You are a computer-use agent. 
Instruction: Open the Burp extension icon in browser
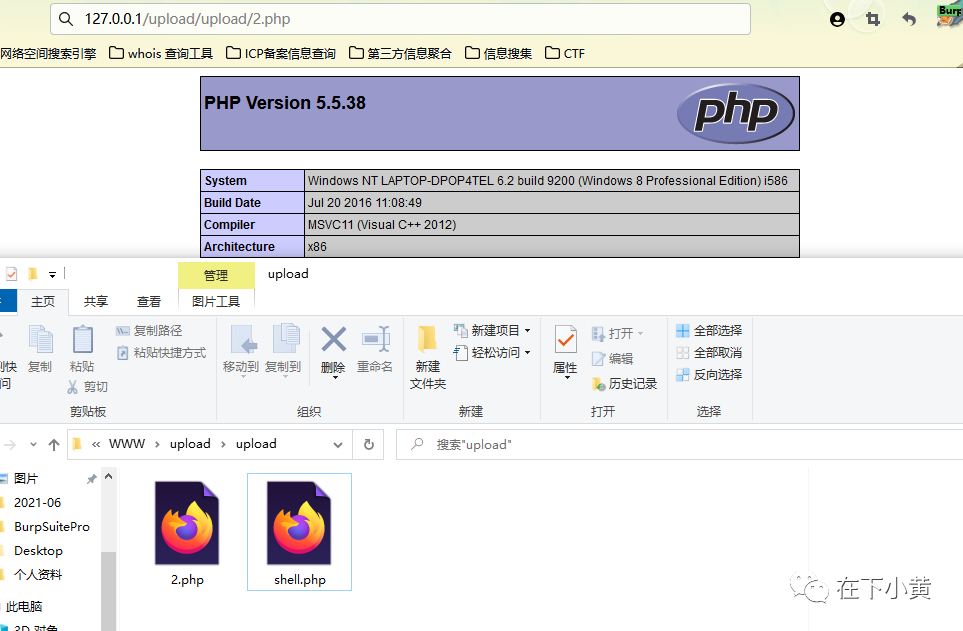[x=949, y=15]
